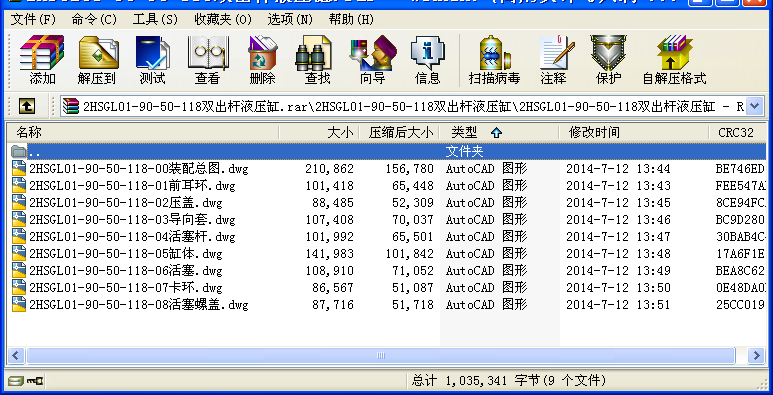The image size is (773, 395).
Task: Open the Help (帮助) menu
Action: (x=351, y=20)
